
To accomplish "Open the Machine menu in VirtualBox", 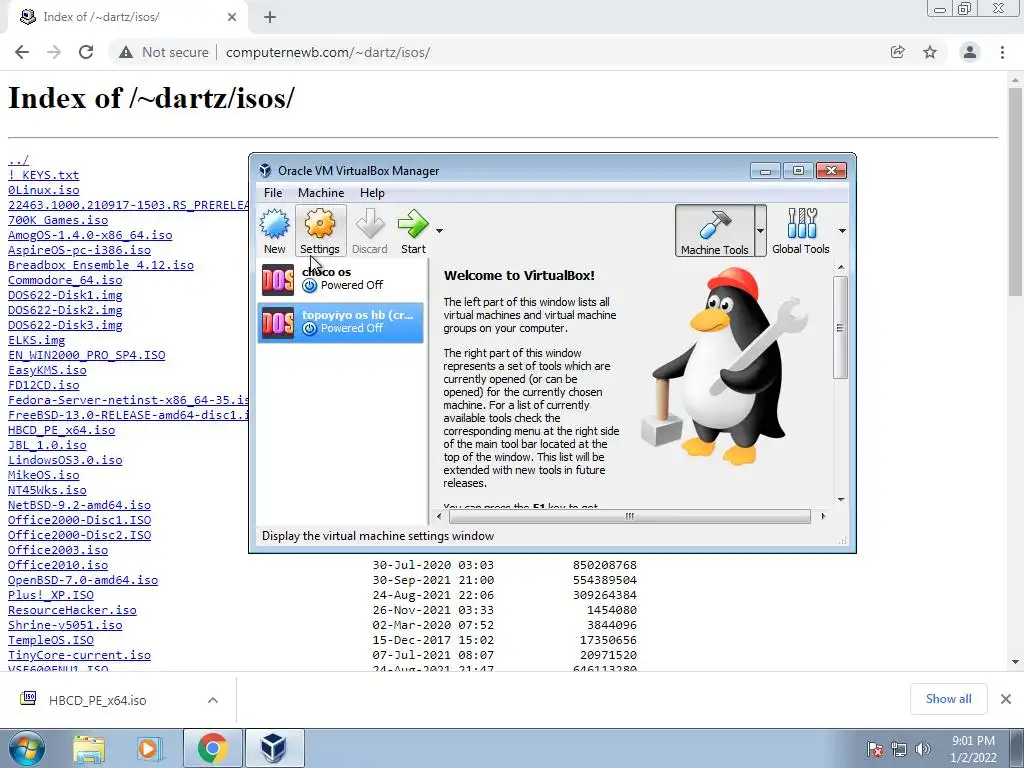I will [321, 193].
